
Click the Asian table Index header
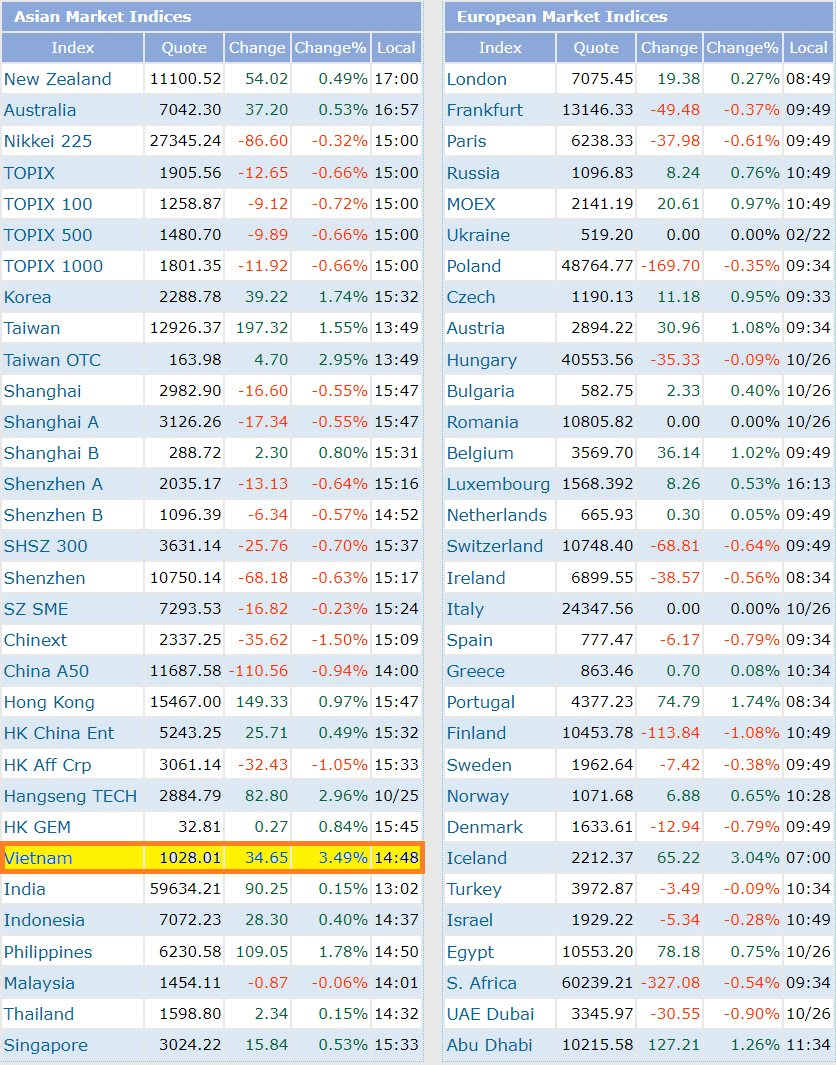point(73,48)
